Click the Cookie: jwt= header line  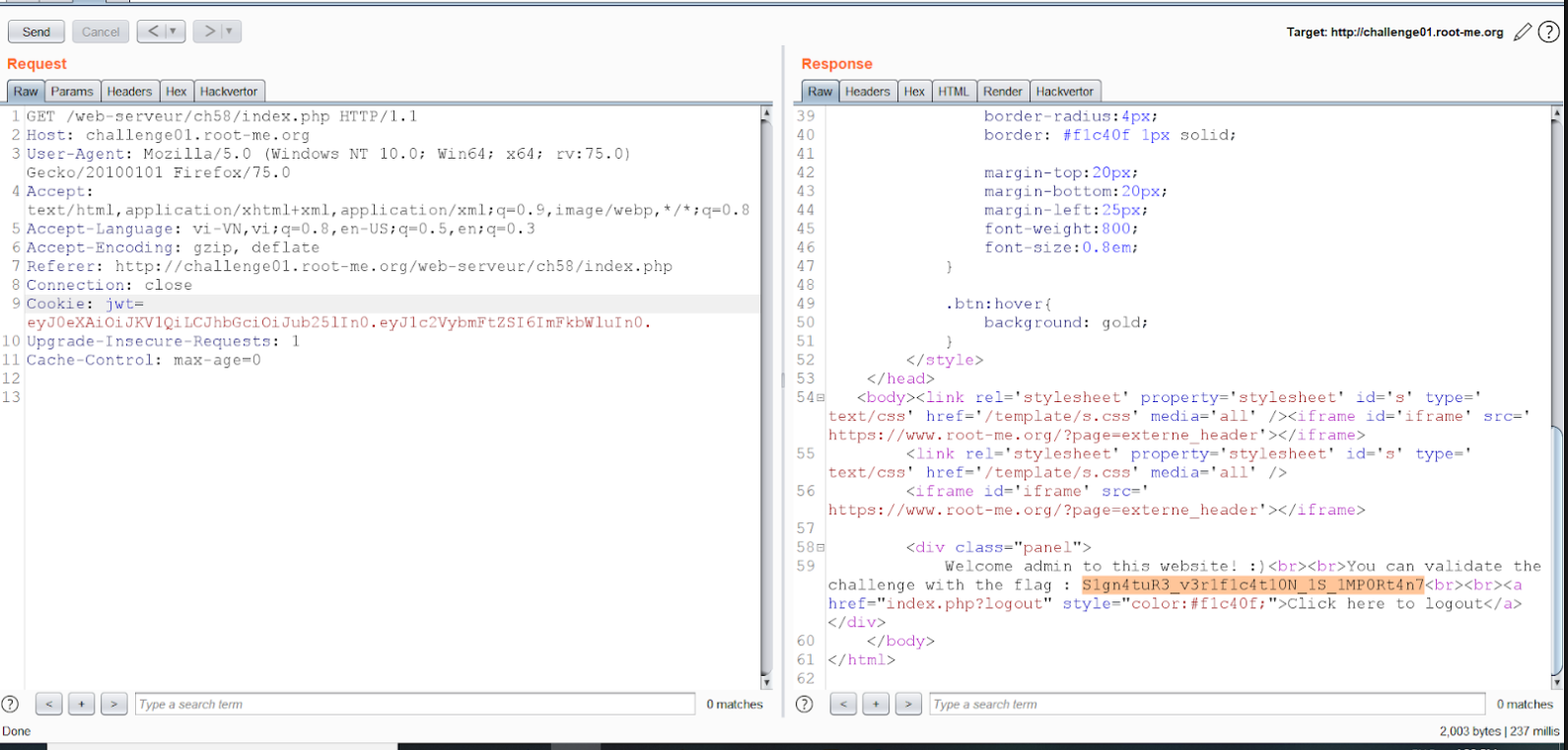[85, 304]
